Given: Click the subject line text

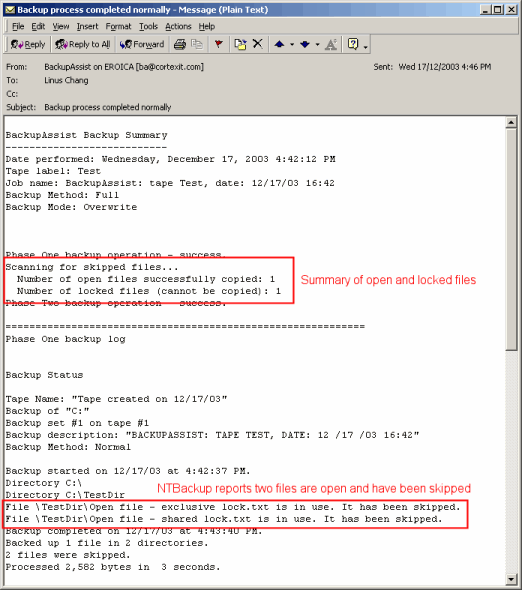Looking at the screenshot, I should pos(108,108).
